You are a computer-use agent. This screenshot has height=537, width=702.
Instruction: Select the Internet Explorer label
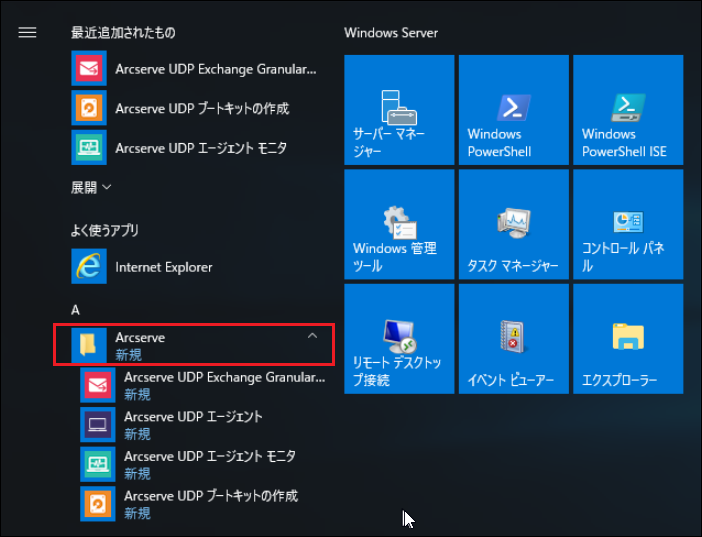tap(164, 267)
